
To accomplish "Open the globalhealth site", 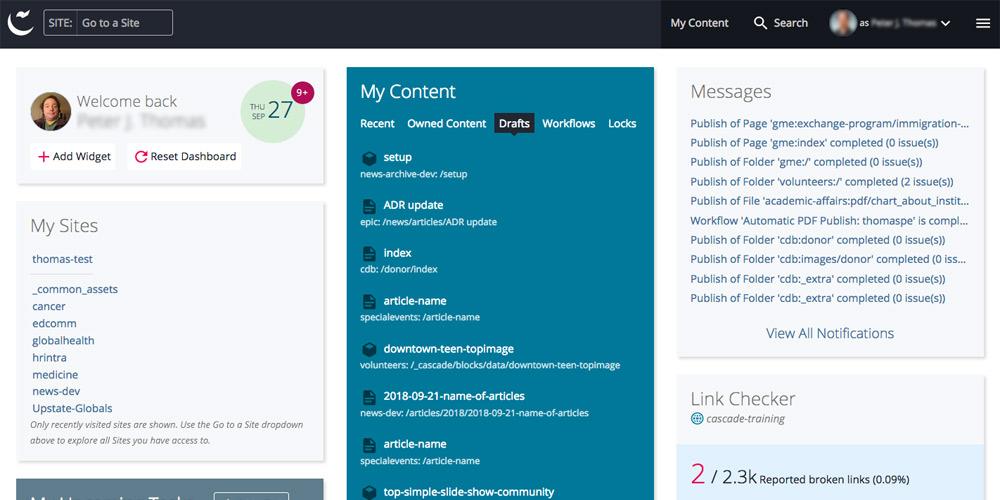I will tap(63, 341).
